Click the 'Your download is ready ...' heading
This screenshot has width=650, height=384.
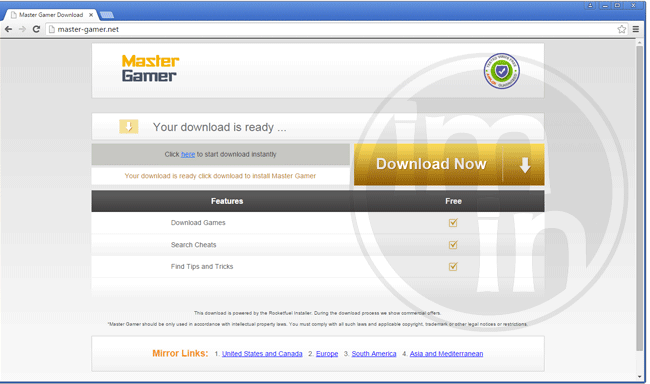(220, 127)
